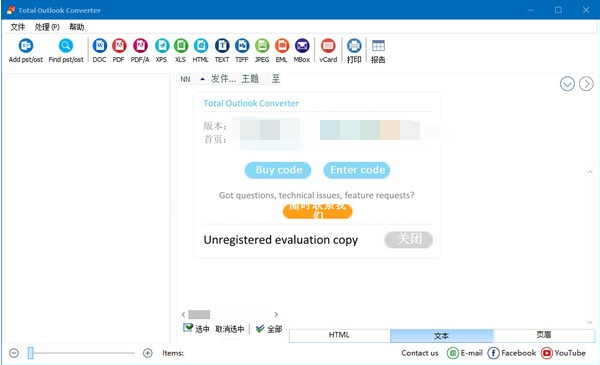The height and width of the screenshot is (365, 600).
Task: Click the Unregistered evaluation copy text
Action: point(281,240)
